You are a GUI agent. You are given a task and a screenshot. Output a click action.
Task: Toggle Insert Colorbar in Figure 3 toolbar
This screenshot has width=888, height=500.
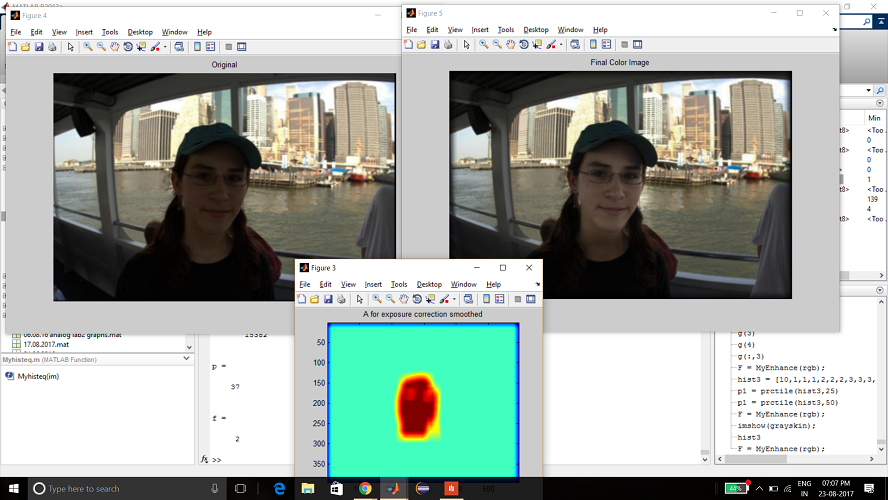(x=487, y=298)
